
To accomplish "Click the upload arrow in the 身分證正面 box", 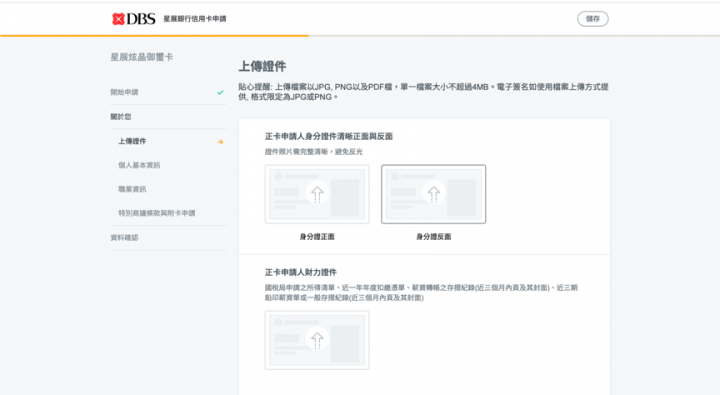I will tap(317, 193).
